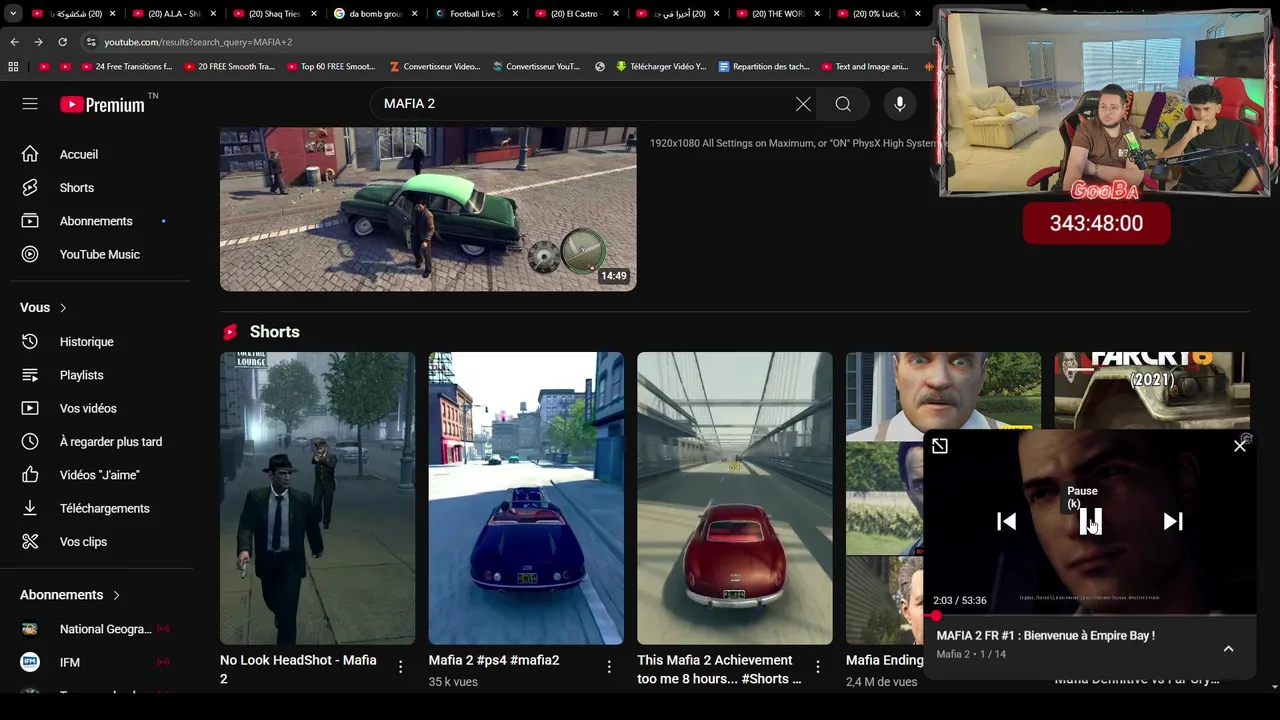Start voice search with the microphone
Image resolution: width=1280 pixels, height=720 pixels.
pyautogui.click(x=900, y=104)
